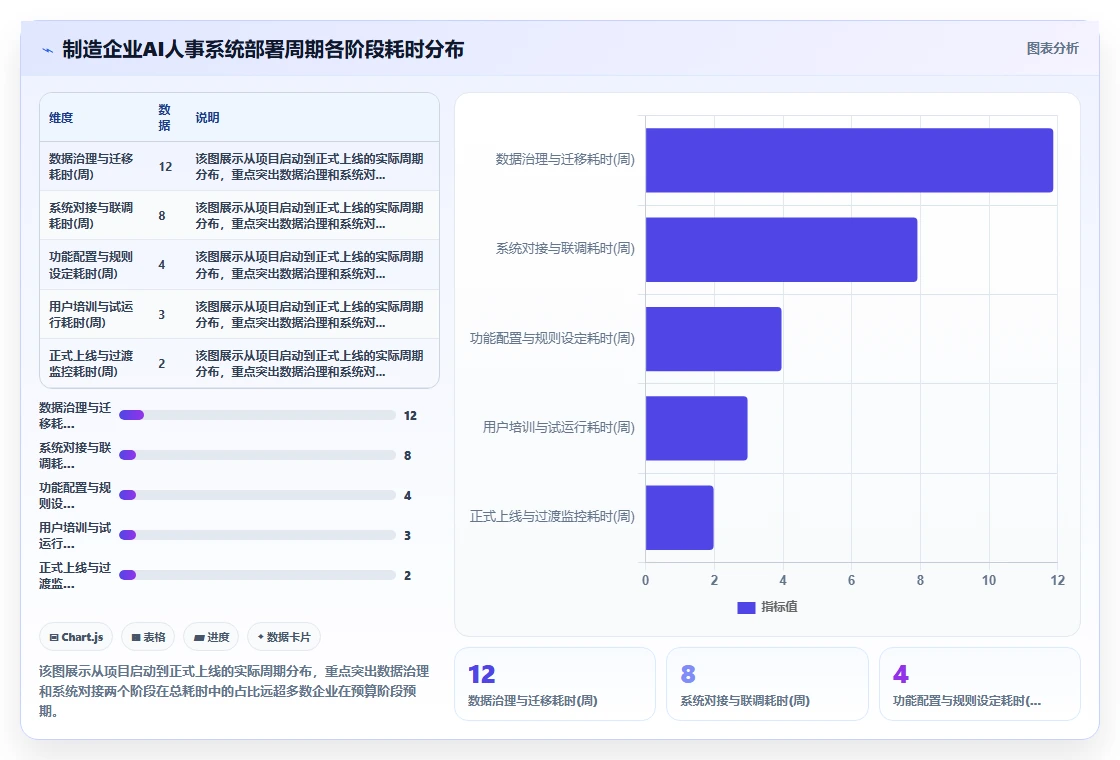Screen dimensions: 1120x760
Task: Click the 系统对接与联调耗时 chart bar
Action: [x=781, y=249]
